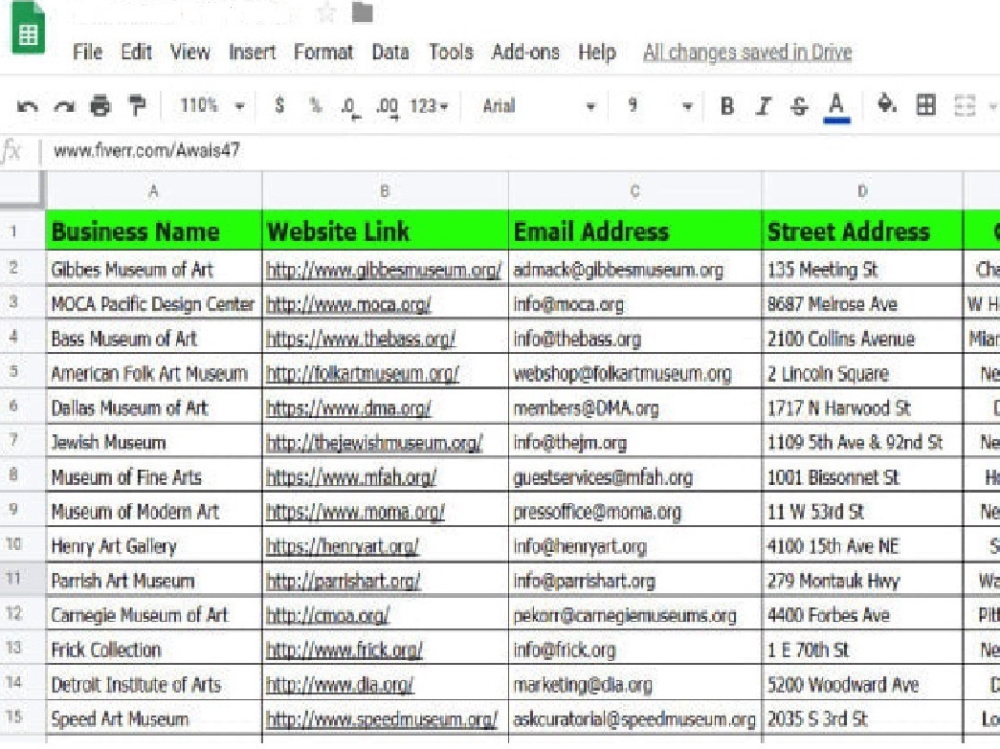Image resolution: width=1000 pixels, height=749 pixels.
Task: Open the font size 9 dropdown
Action: 660,105
